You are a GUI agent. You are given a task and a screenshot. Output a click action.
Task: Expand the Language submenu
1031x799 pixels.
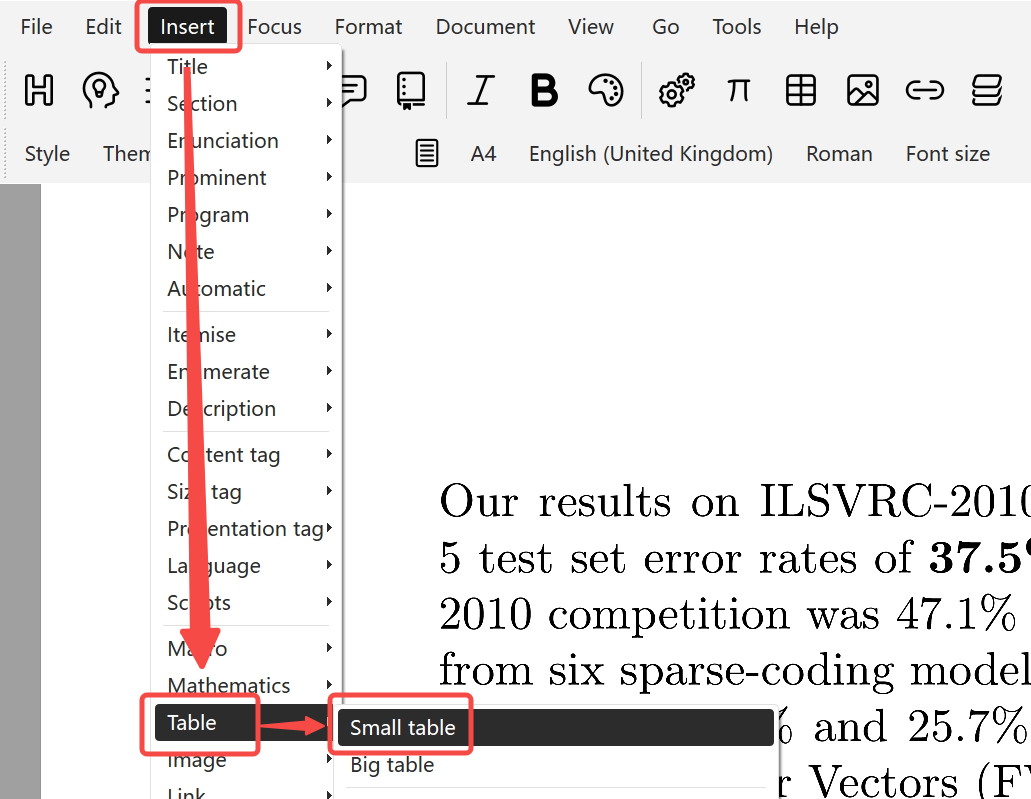(x=247, y=566)
